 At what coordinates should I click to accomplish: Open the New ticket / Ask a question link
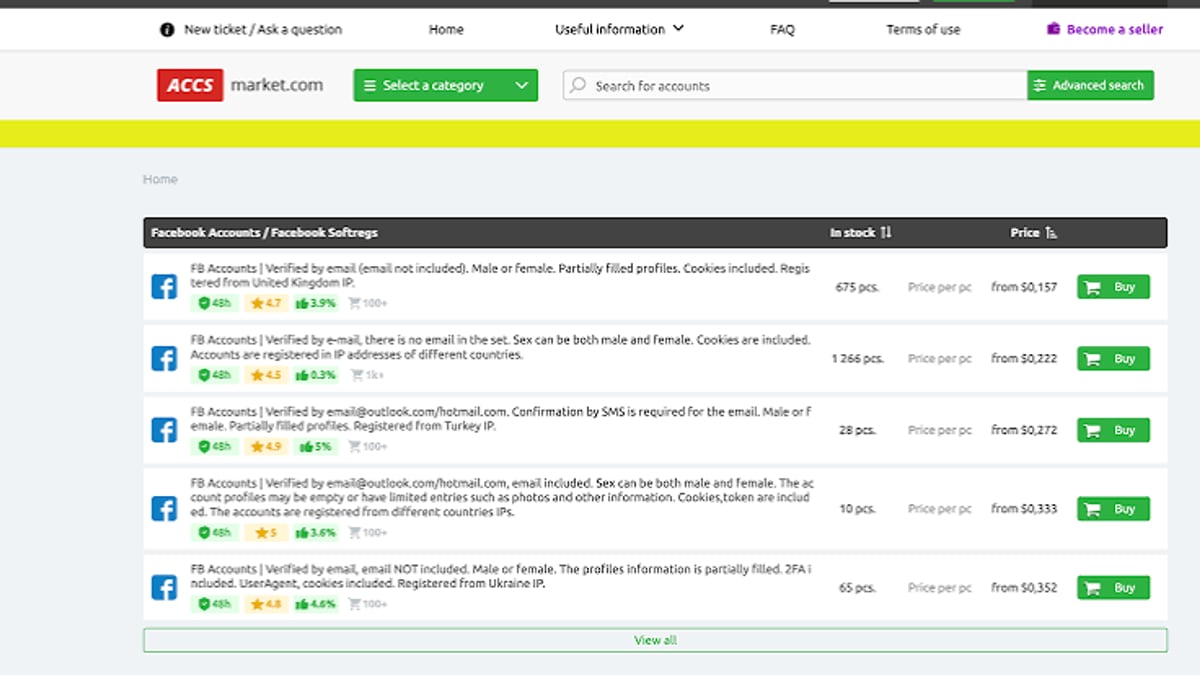point(263,30)
